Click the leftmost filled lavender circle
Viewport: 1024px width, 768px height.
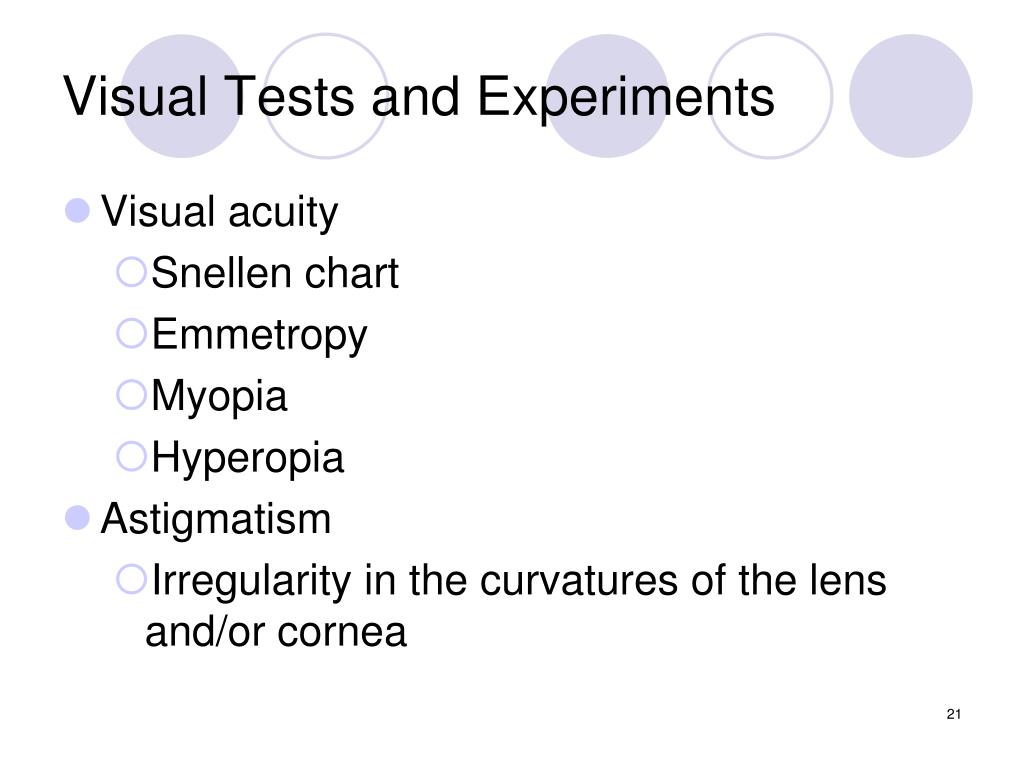coord(182,96)
